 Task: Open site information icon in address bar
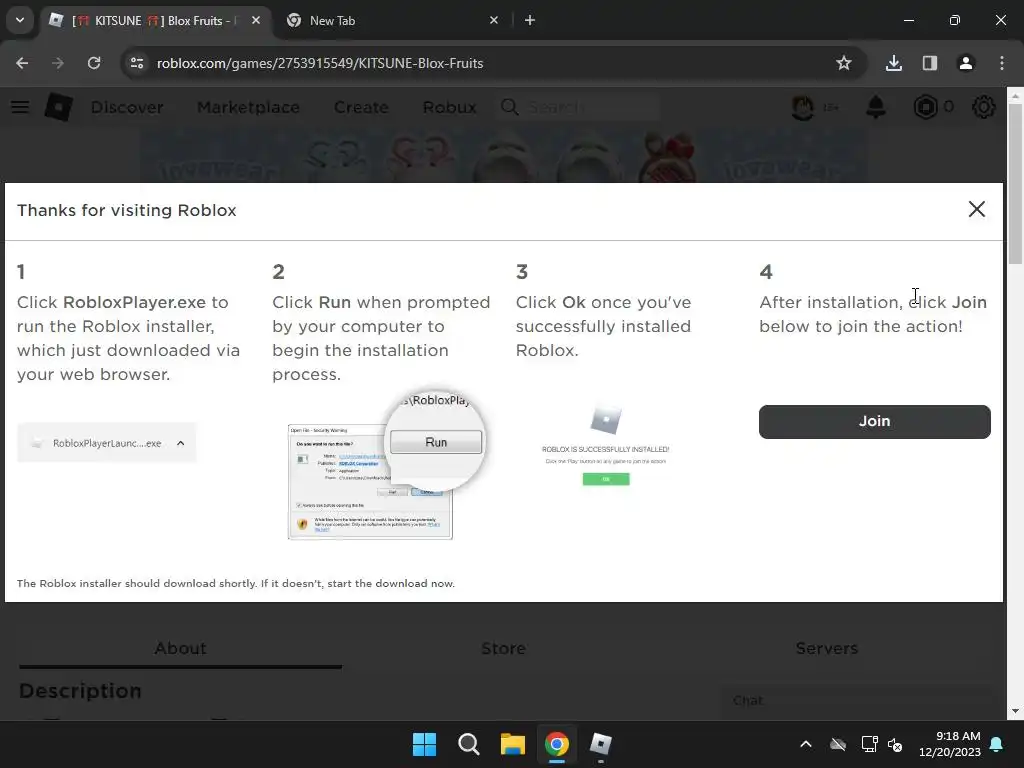click(x=137, y=63)
